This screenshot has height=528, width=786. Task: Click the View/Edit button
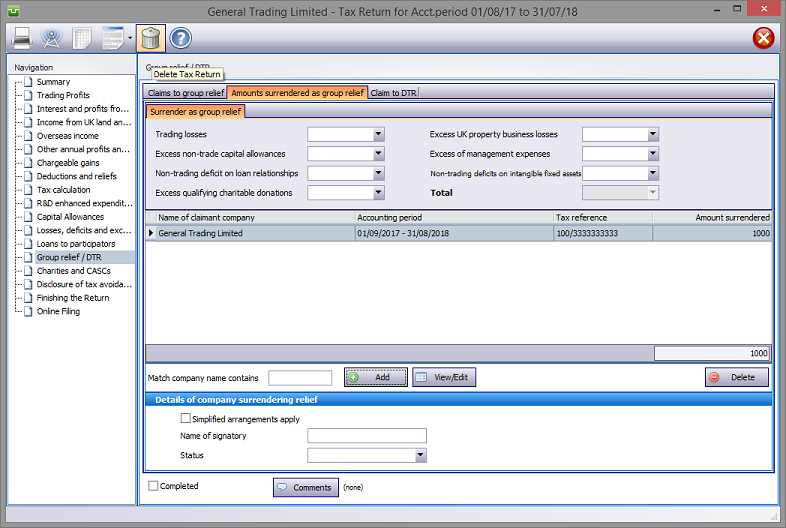coord(444,378)
